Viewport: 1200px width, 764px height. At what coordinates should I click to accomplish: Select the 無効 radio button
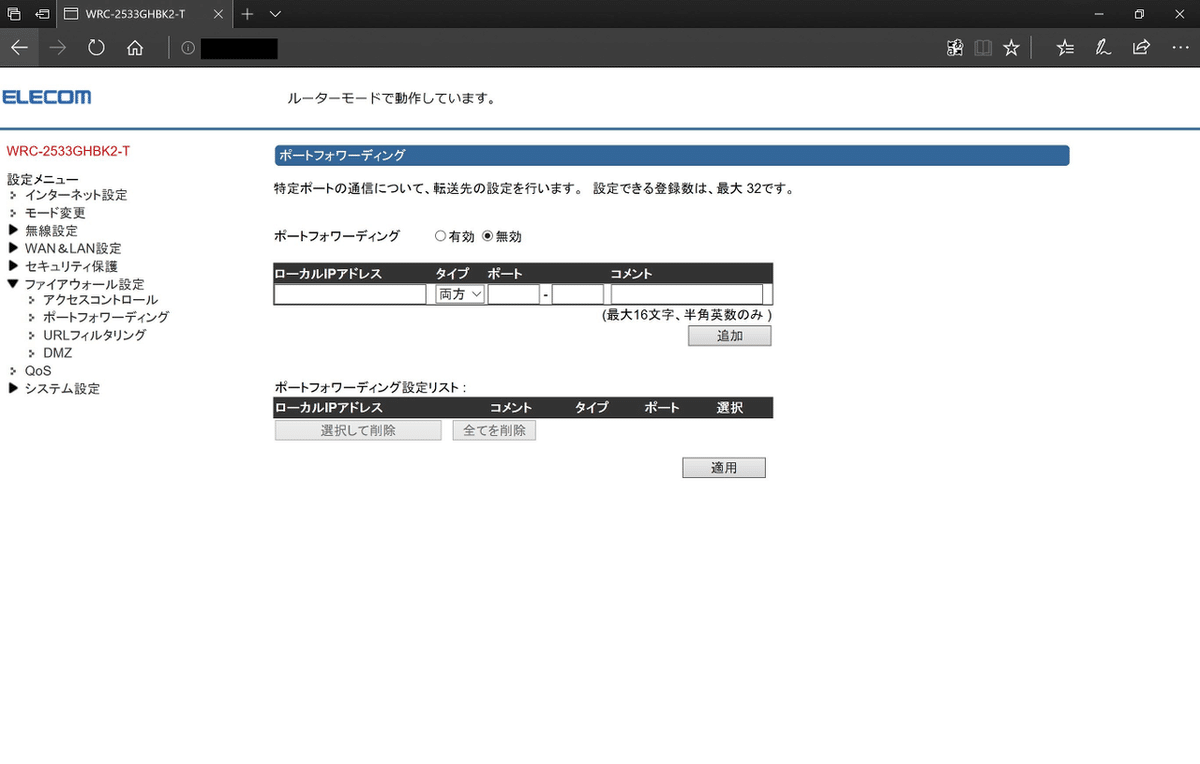[x=486, y=236]
